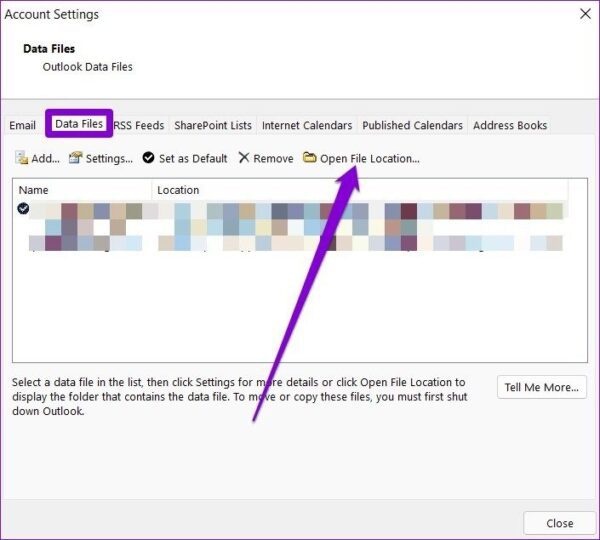600x540 pixels.
Task: Open the RSS Feeds tab
Action: (x=139, y=126)
